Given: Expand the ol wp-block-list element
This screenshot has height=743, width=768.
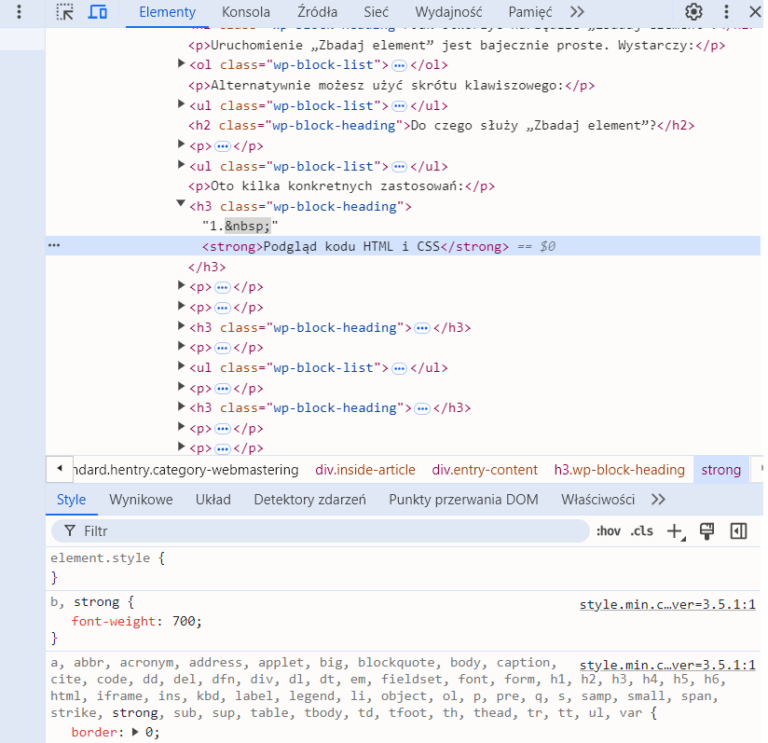Looking at the screenshot, I should point(181,65).
